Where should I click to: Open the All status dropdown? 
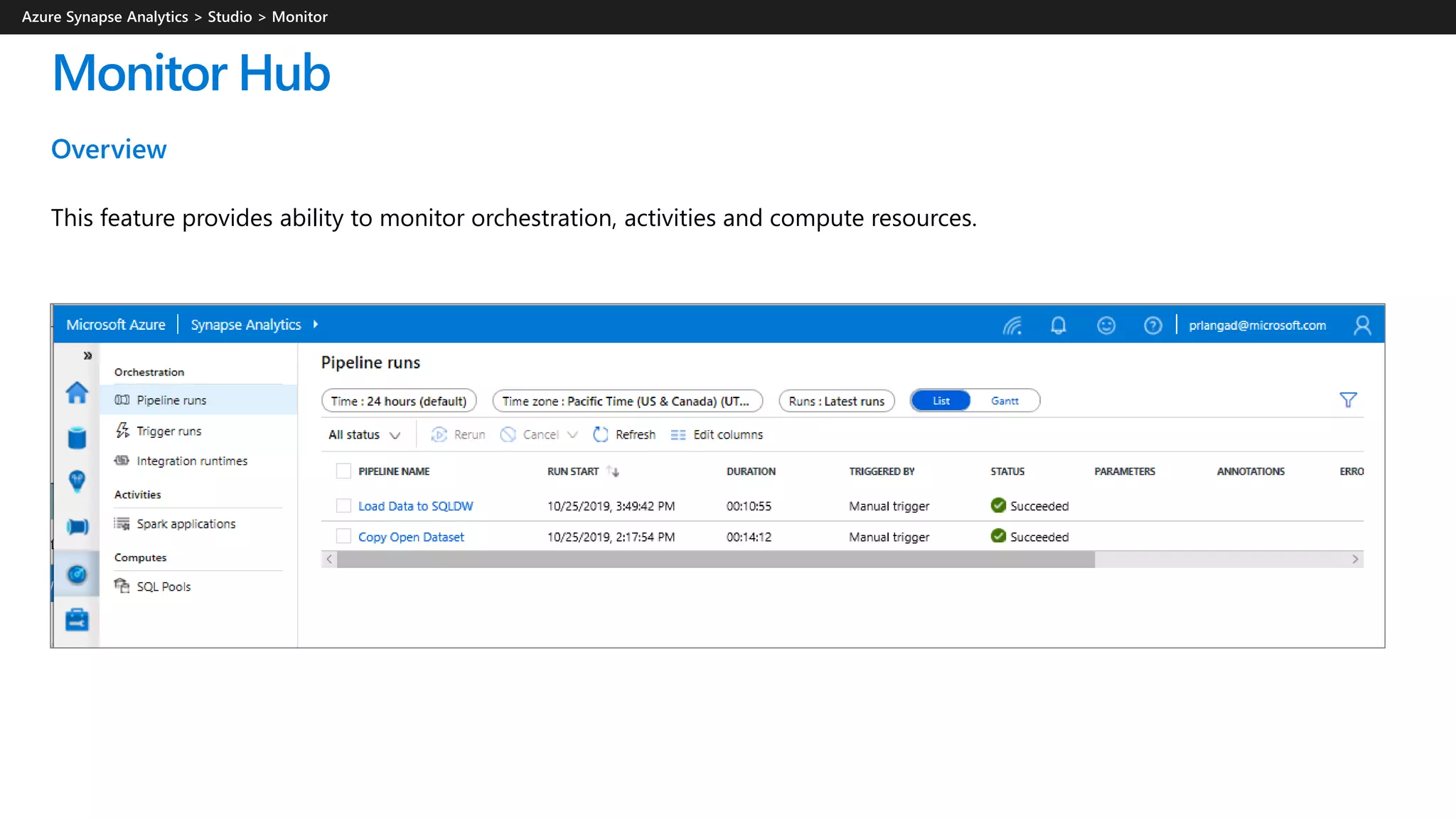(364, 434)
